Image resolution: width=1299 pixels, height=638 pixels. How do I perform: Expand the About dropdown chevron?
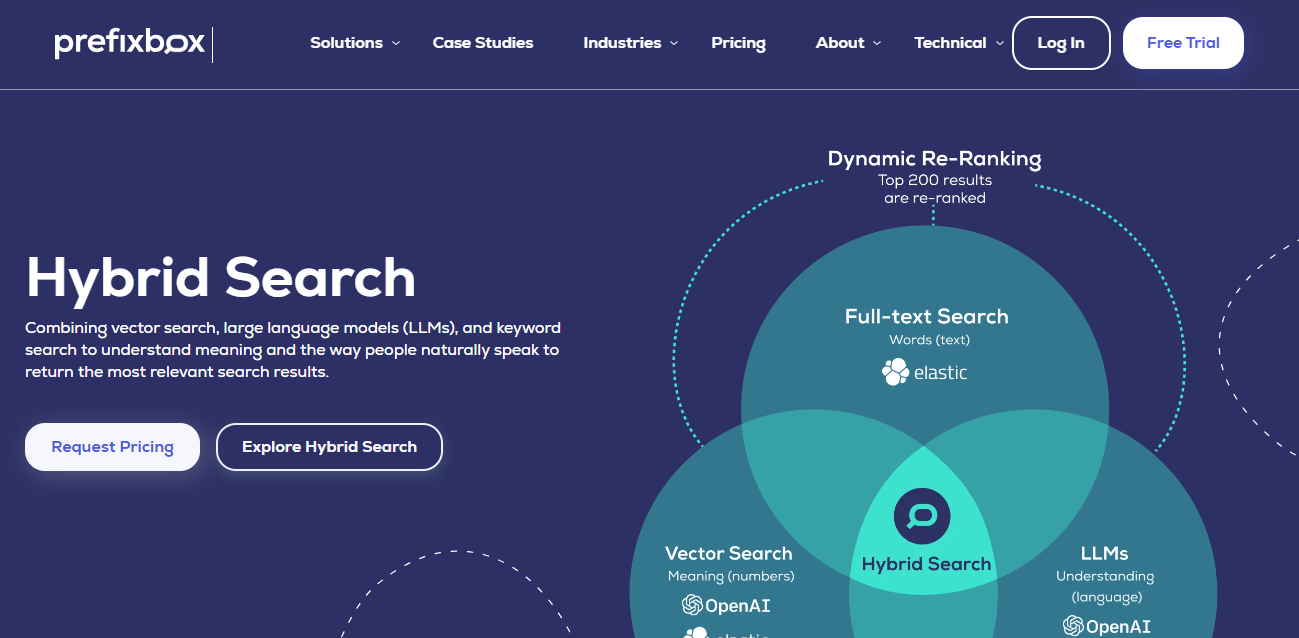(x=877, y=43)
